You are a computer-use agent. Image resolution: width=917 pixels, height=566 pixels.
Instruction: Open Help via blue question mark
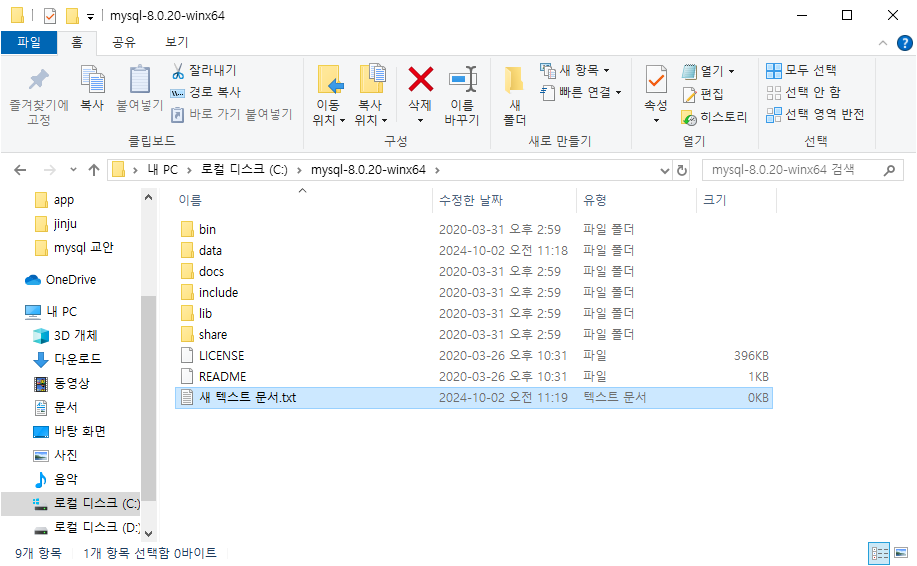click(x=904, y=43)
